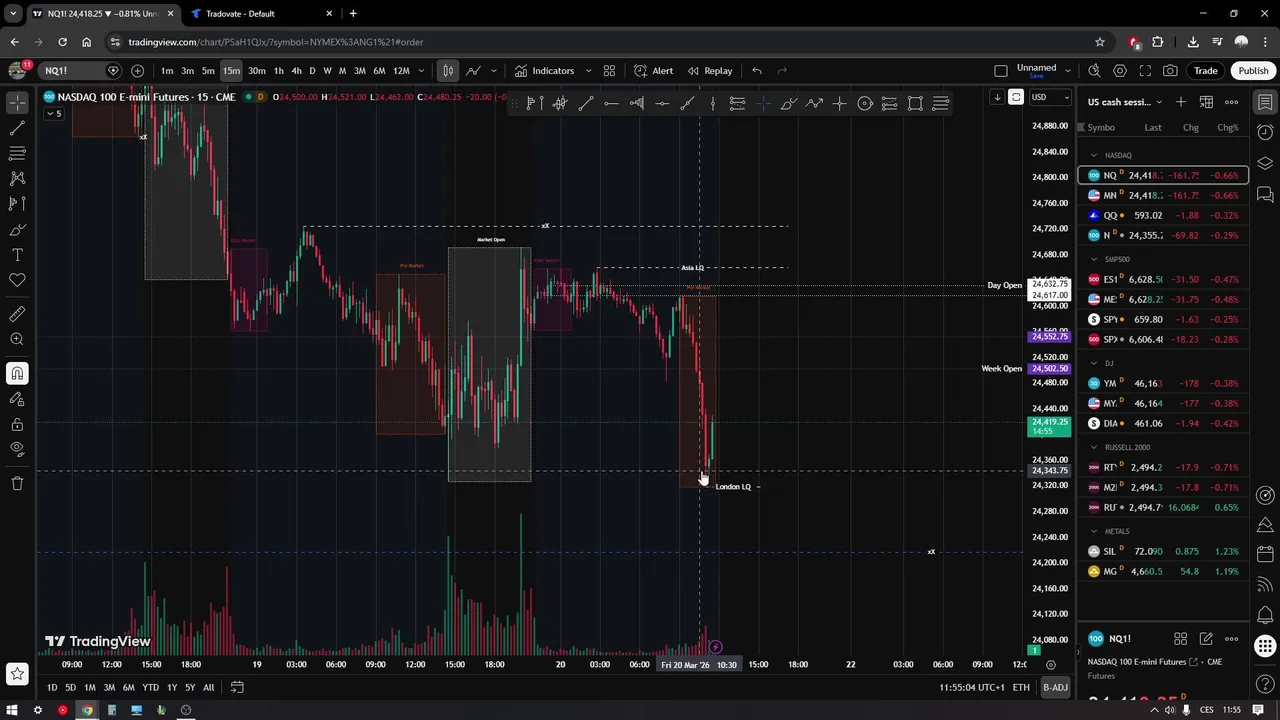Expand the US cash session watchlist dropdown
The height and width of the screenshot is (720, 1280).
pos(1159,102)
